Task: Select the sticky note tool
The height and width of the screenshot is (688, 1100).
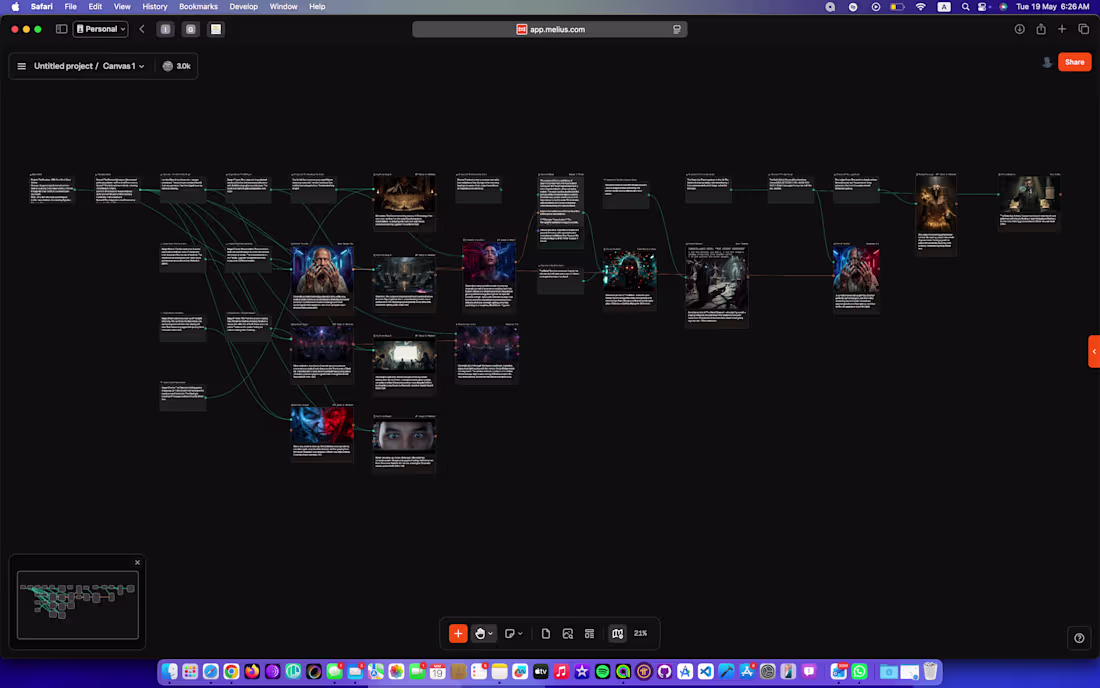Action: tap(510, 633)
